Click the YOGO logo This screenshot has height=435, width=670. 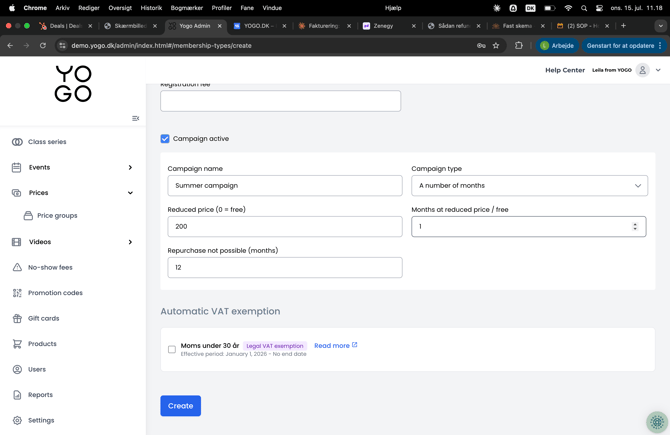pos(73,84)
